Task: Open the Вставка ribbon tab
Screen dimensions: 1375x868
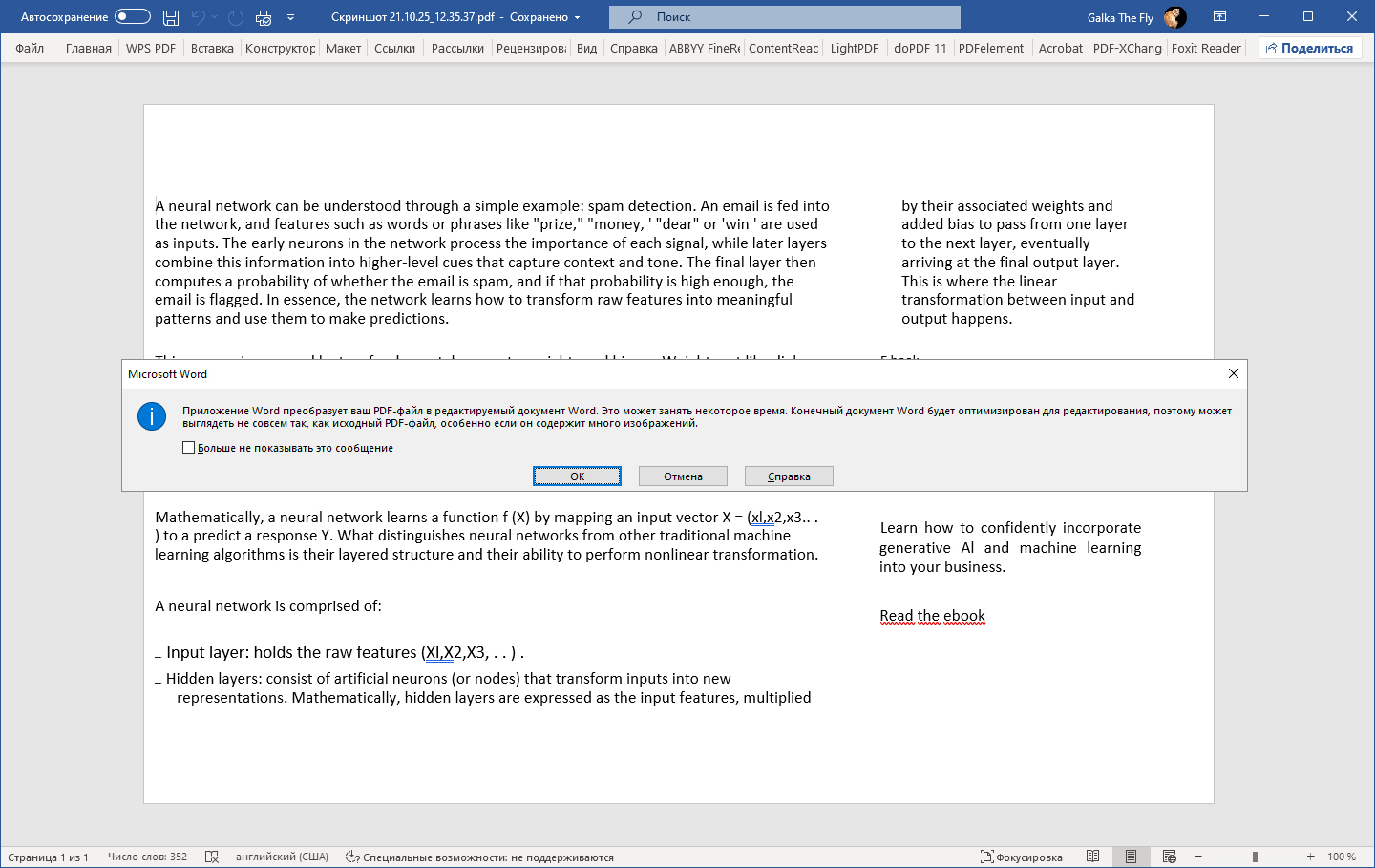Action: click(212, 48)
